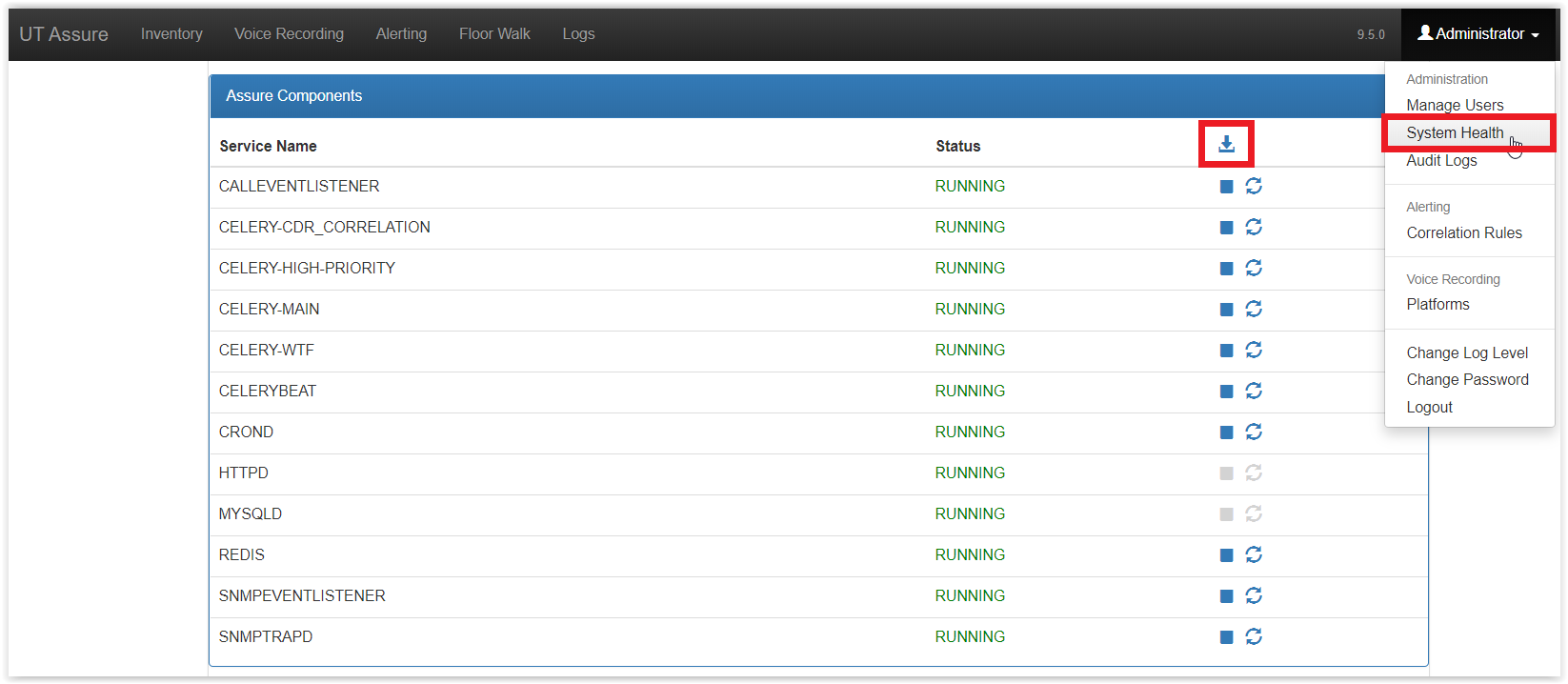Choose Change Password option
Viewport: 1568px width, 684px height.
[1467, 379]
